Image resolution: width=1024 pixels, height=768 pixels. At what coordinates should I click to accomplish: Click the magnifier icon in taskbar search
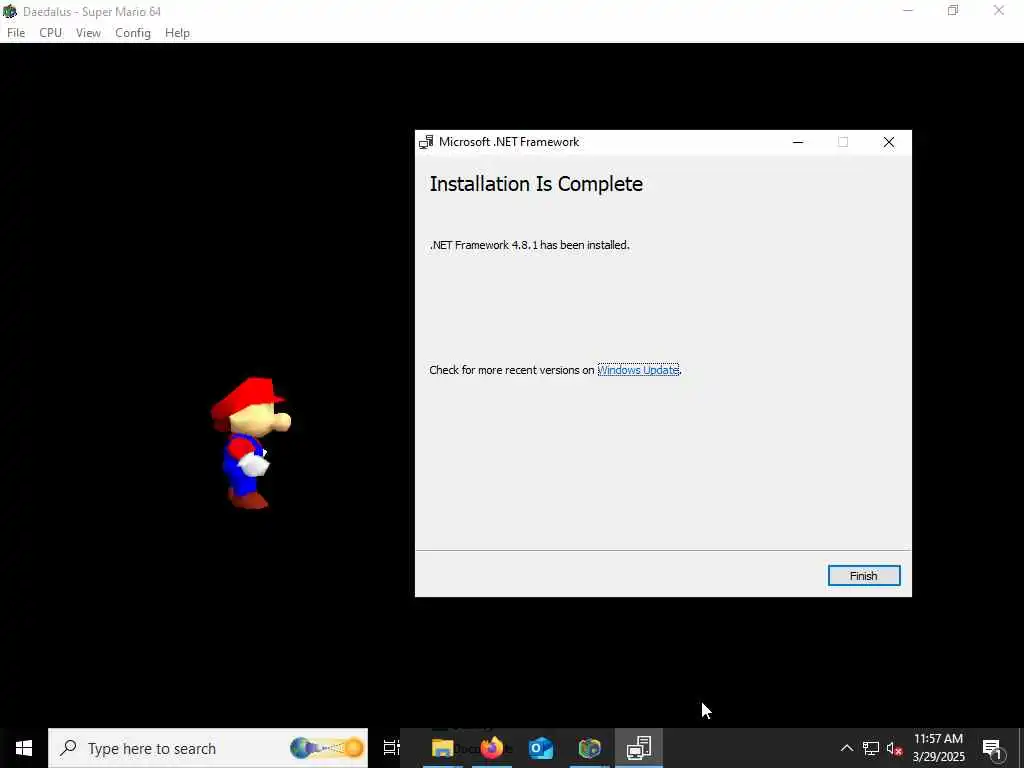point(67,748)
